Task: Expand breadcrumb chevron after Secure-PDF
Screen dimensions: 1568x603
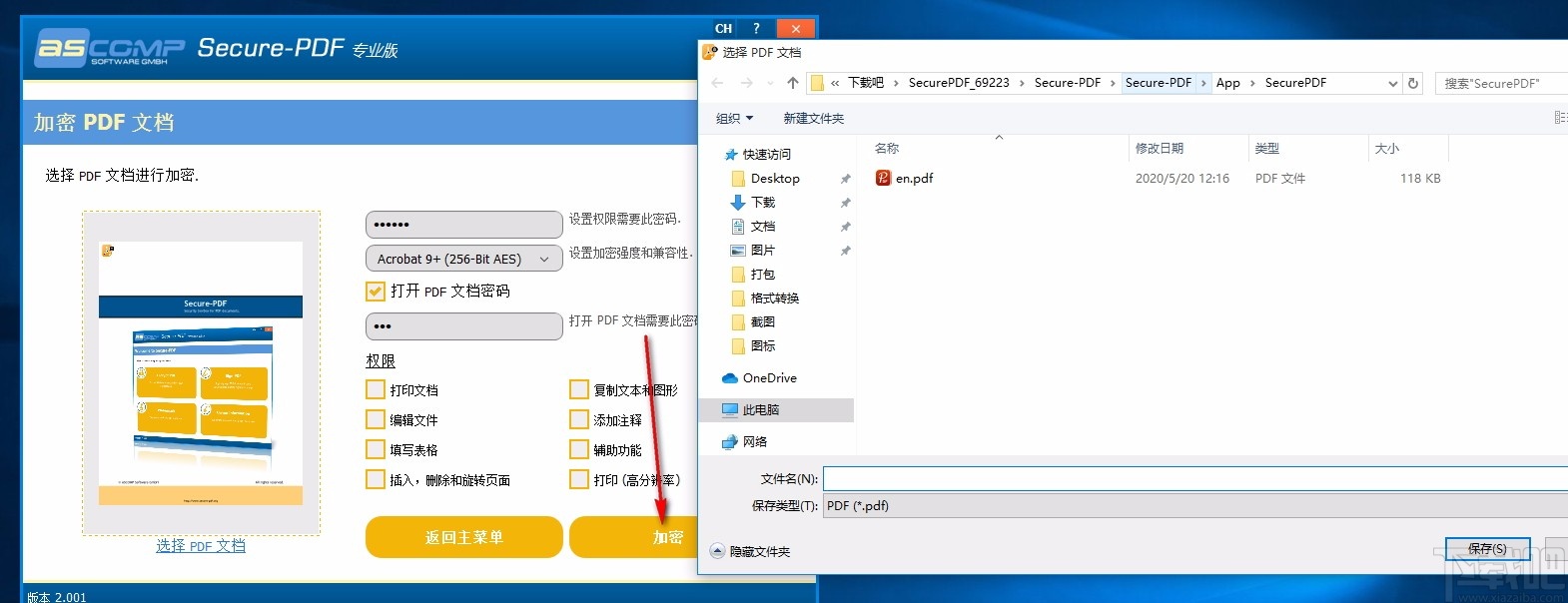Action: click(x=1203, y=83)
